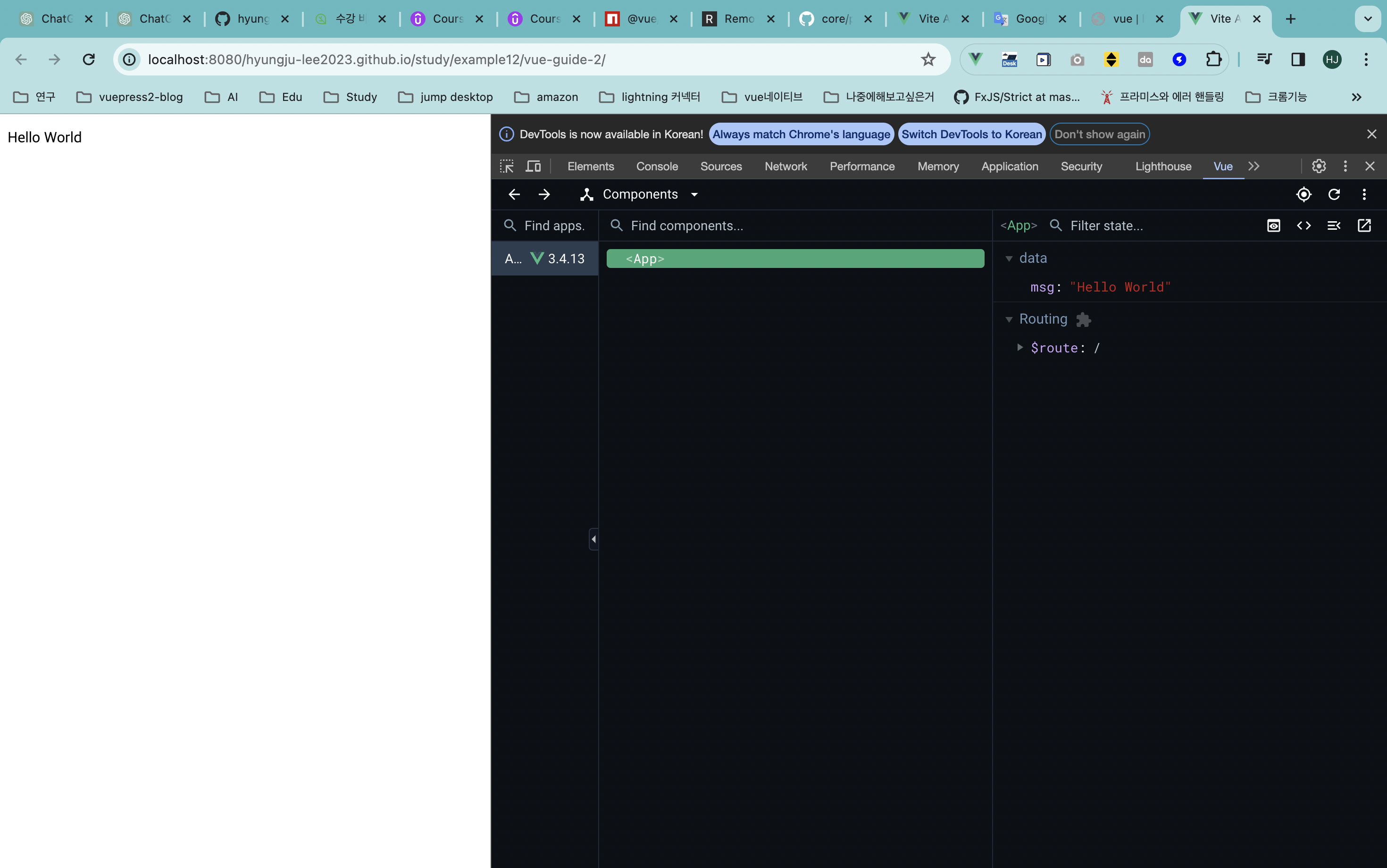Collapse apps sidebar arrow handle
This screenshot has height=868, width=1387.
click(x=593, y=539)
